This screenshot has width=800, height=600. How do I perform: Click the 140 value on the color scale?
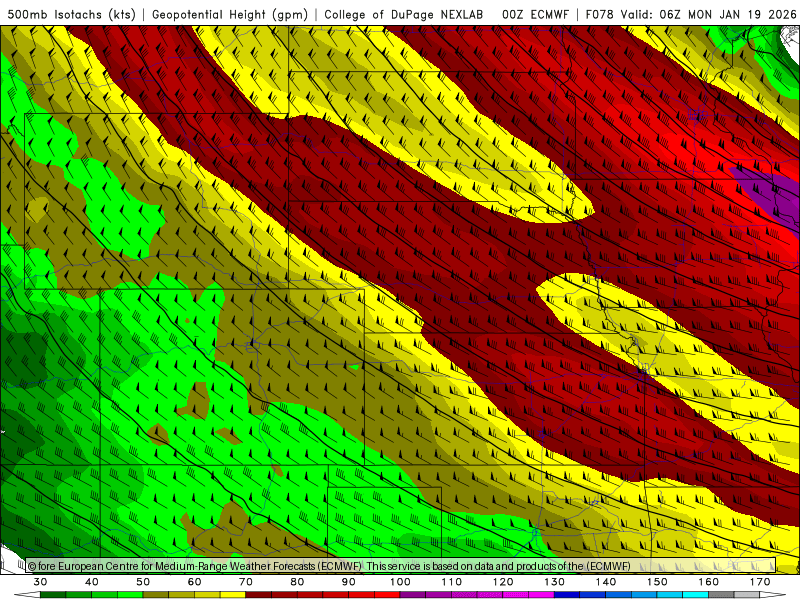point(606,582)
